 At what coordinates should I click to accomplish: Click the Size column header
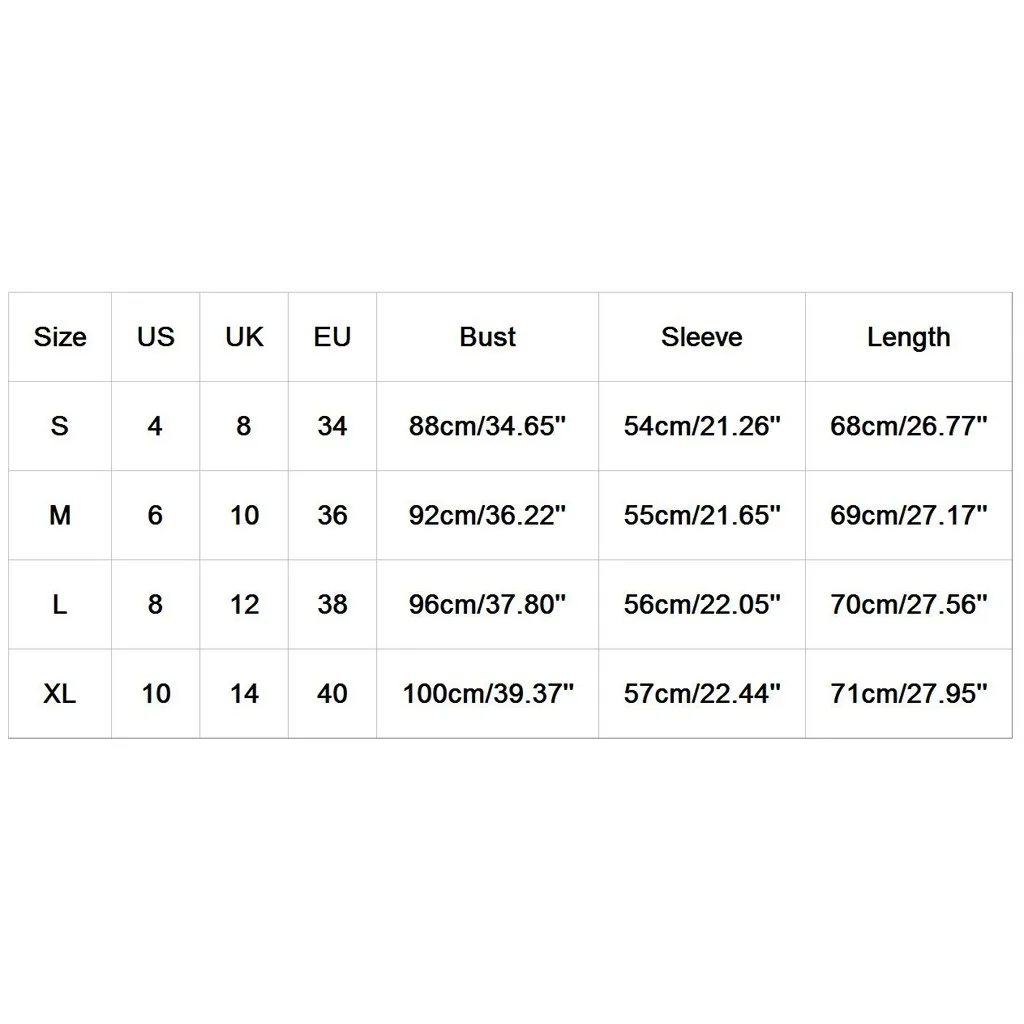(x=60, y=337)
